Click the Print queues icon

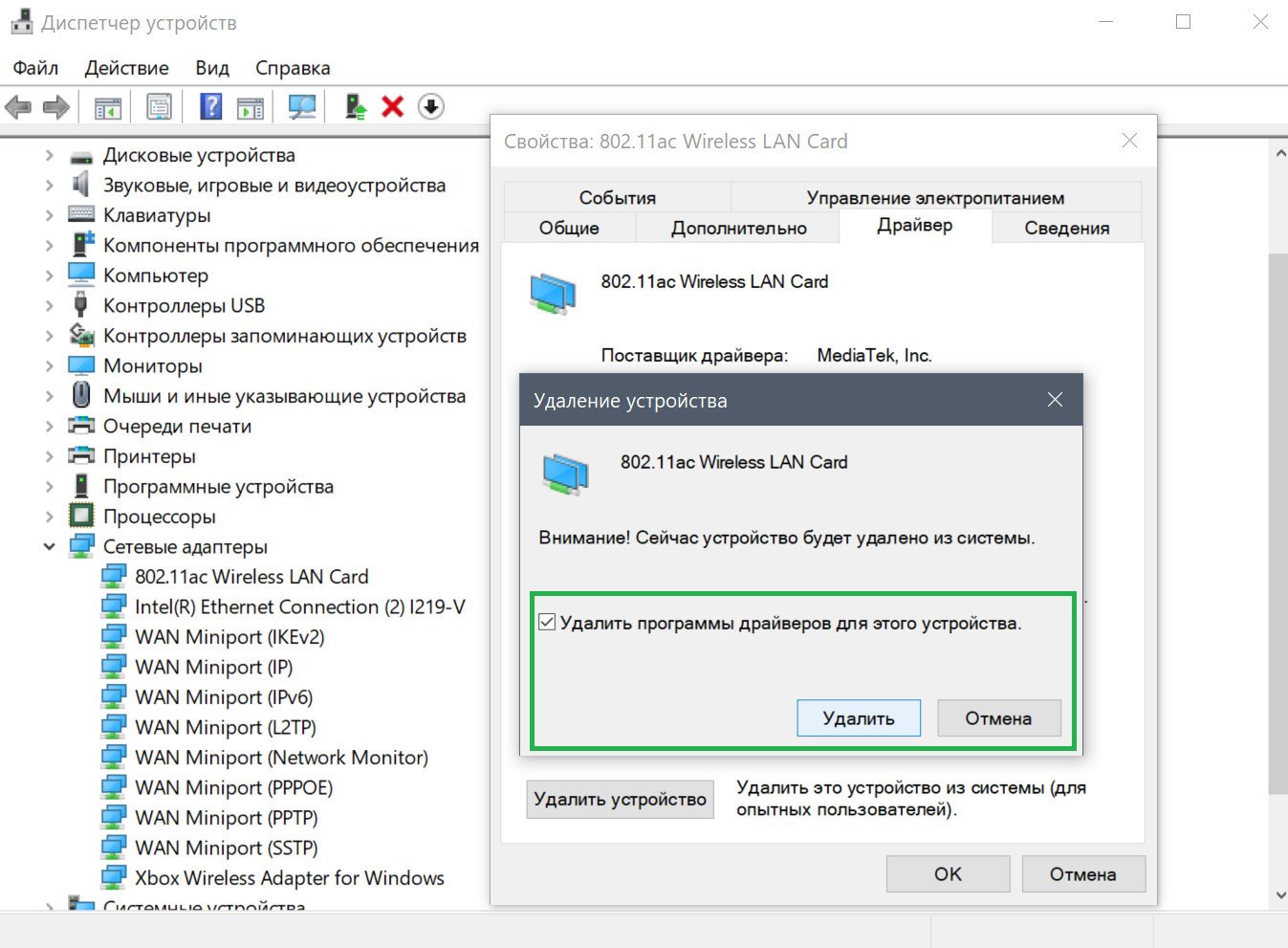tap(82, 426)
